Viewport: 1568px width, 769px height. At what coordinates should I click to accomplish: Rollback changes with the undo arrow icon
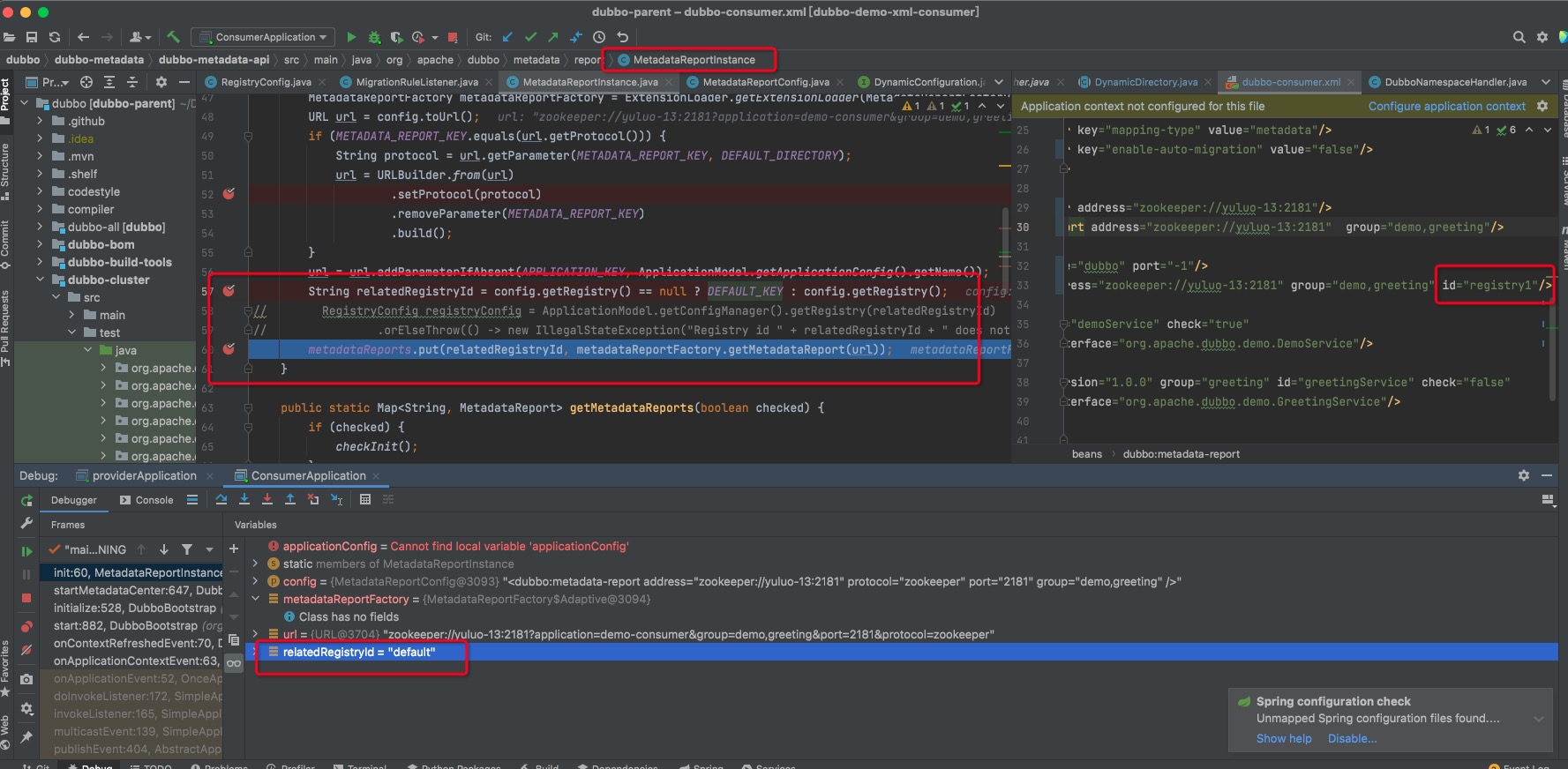(x=622, y=37)
